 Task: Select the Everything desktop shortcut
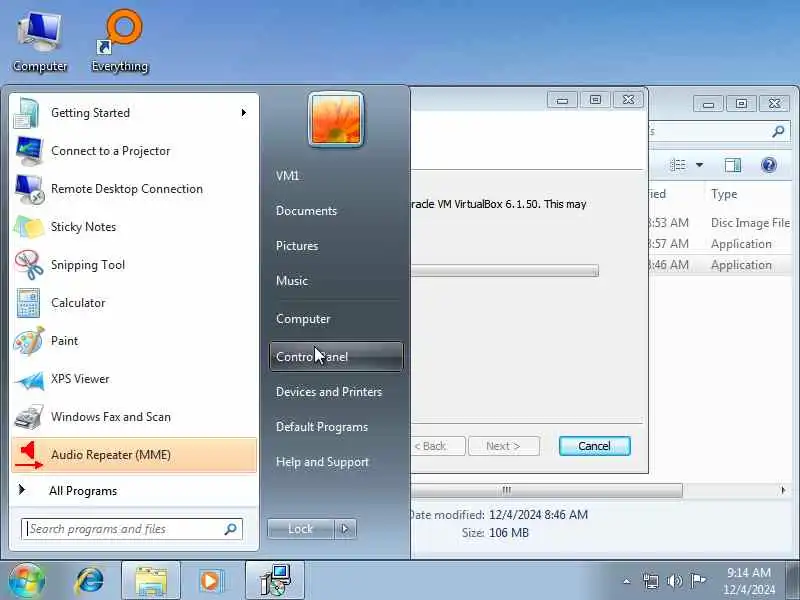tap(120, 43)
